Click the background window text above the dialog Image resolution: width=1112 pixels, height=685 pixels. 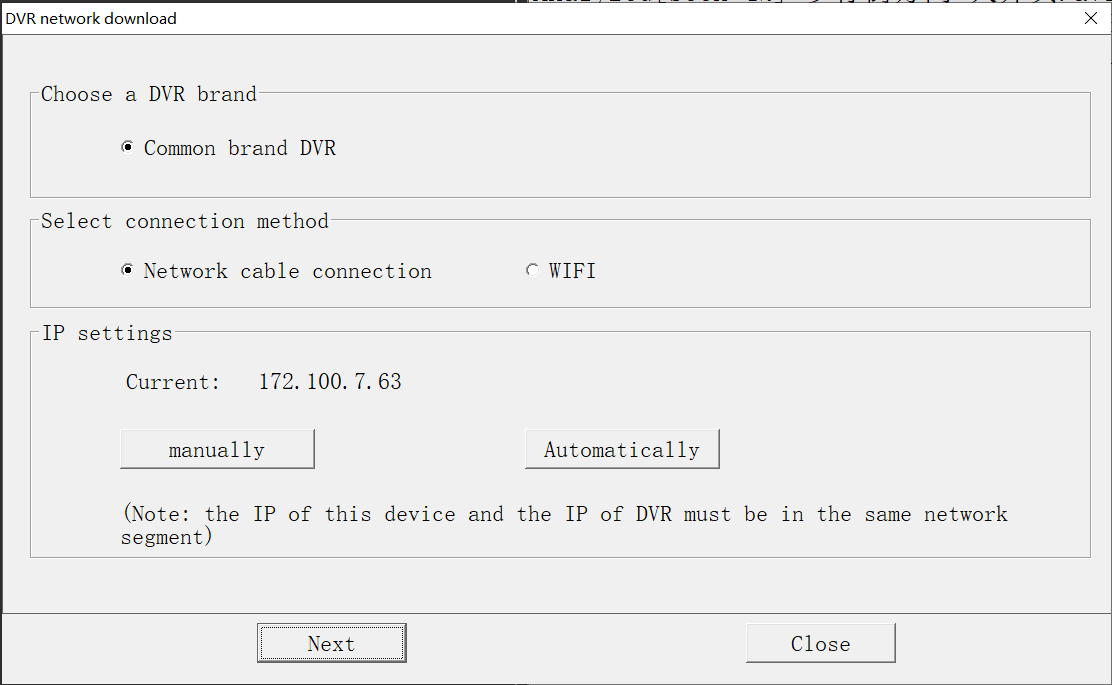coord(800,2)
